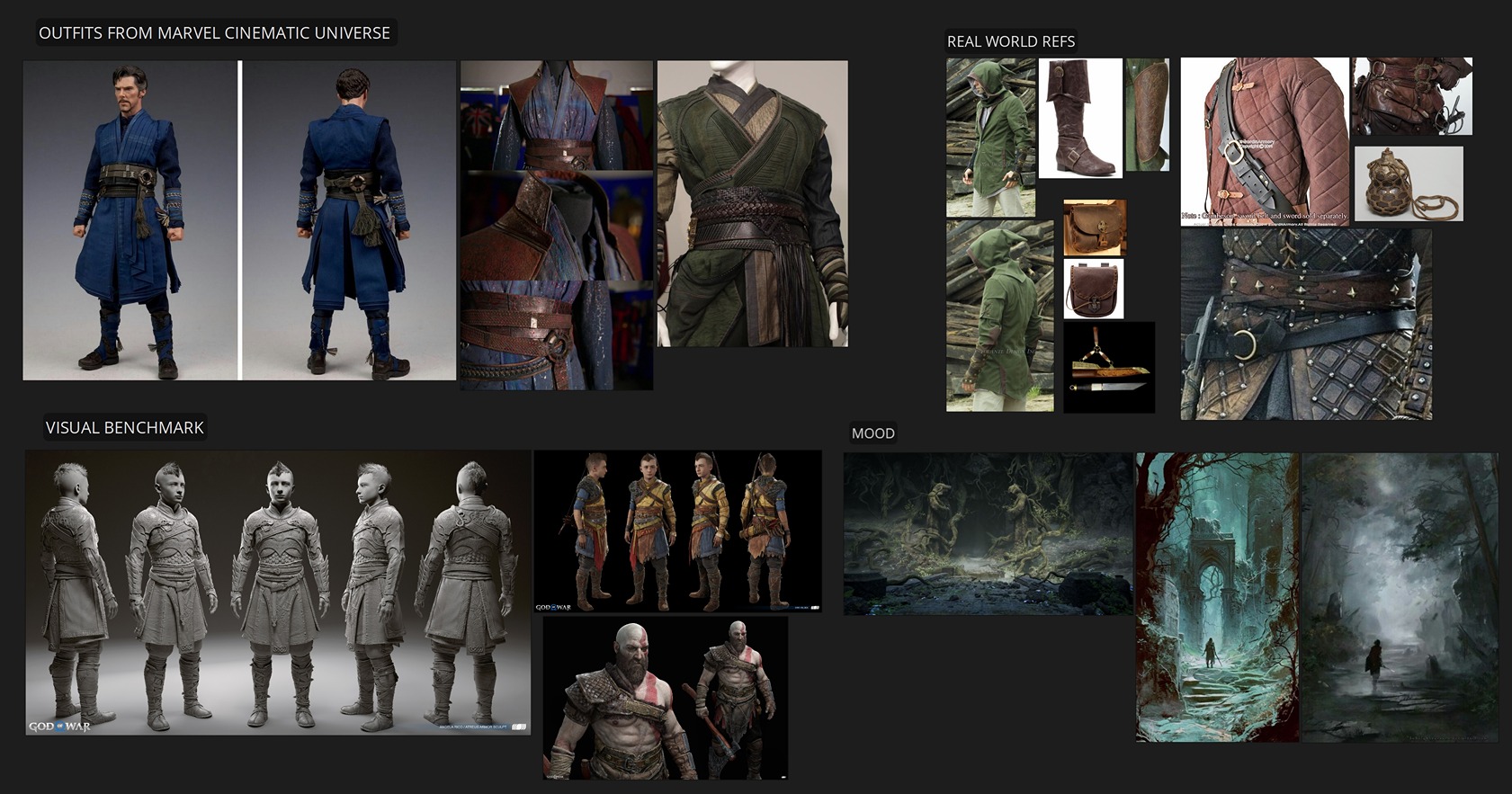
Task: Select the blue-robed figure back view image
Action: click(x=350, y=220)
